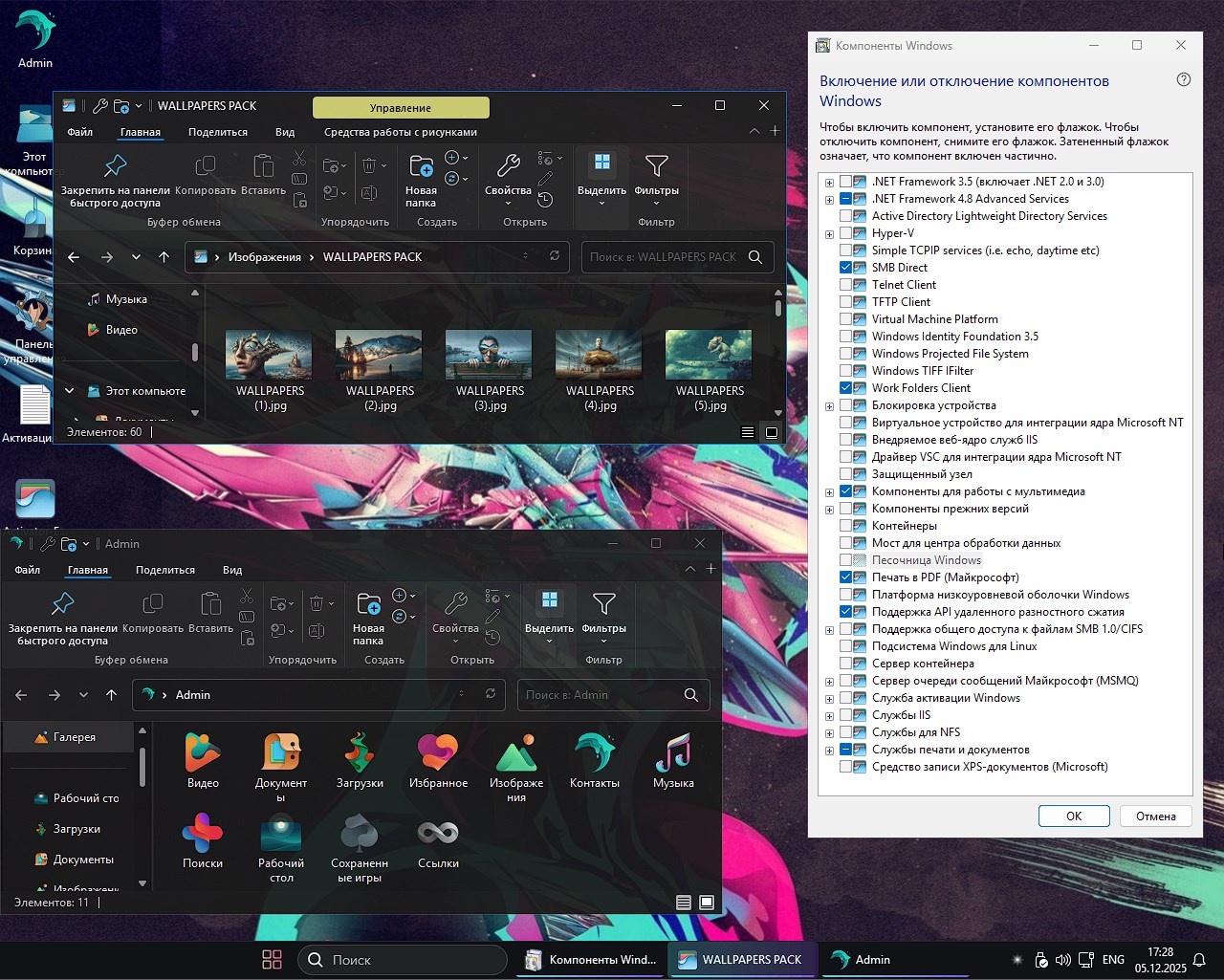
Task: Expand the Hyper-V tree node
Action: click(829, 232)
